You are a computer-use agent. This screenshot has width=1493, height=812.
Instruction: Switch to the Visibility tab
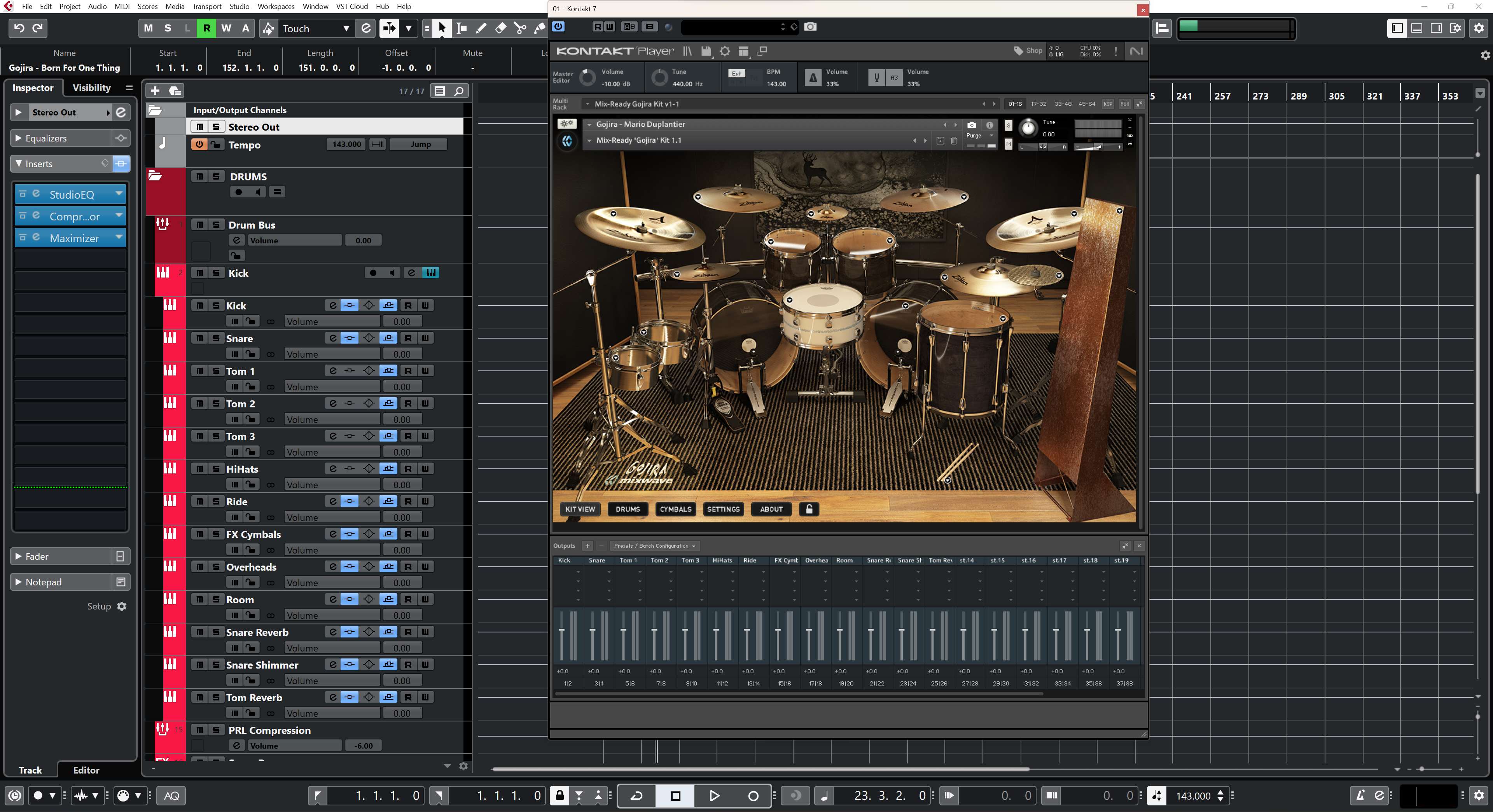tap(91, 87)
